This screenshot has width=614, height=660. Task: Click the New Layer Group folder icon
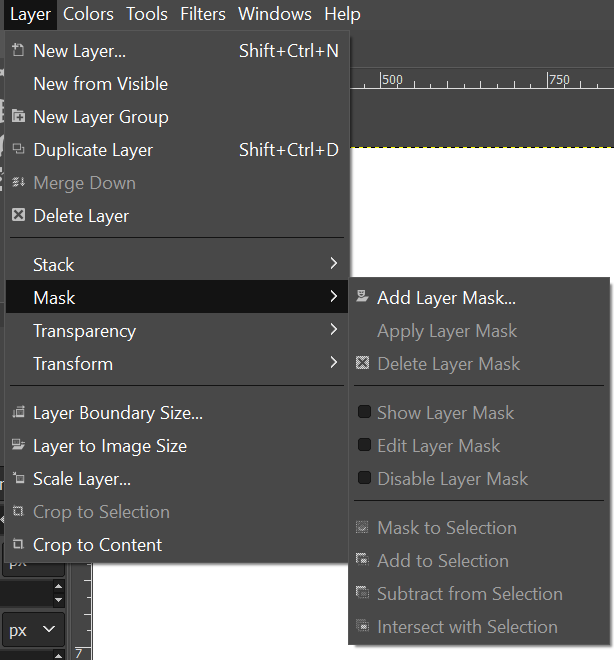click(x=18, y=116)
